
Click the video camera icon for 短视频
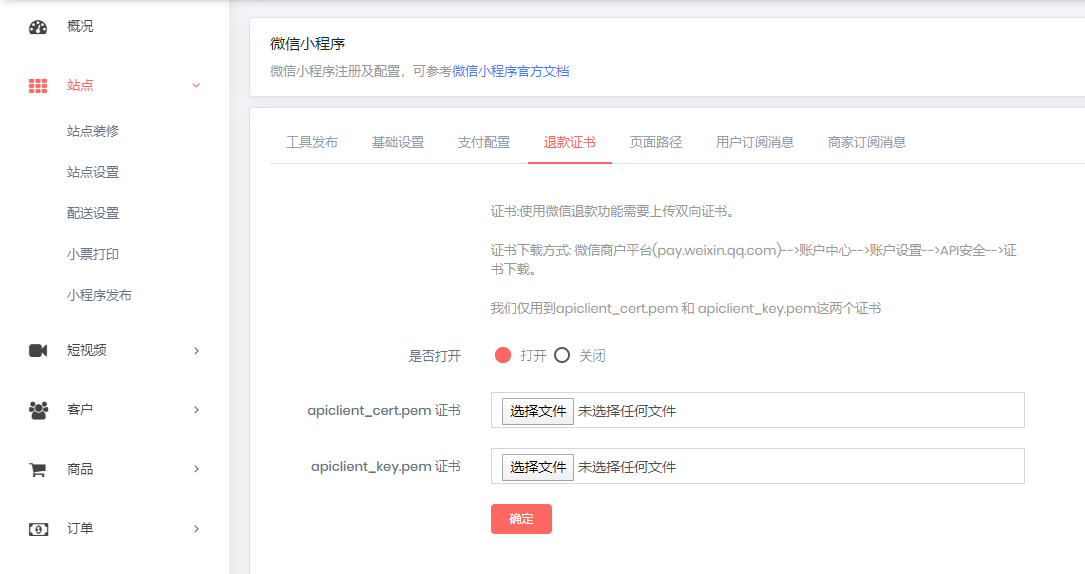(x=38, y=350)
